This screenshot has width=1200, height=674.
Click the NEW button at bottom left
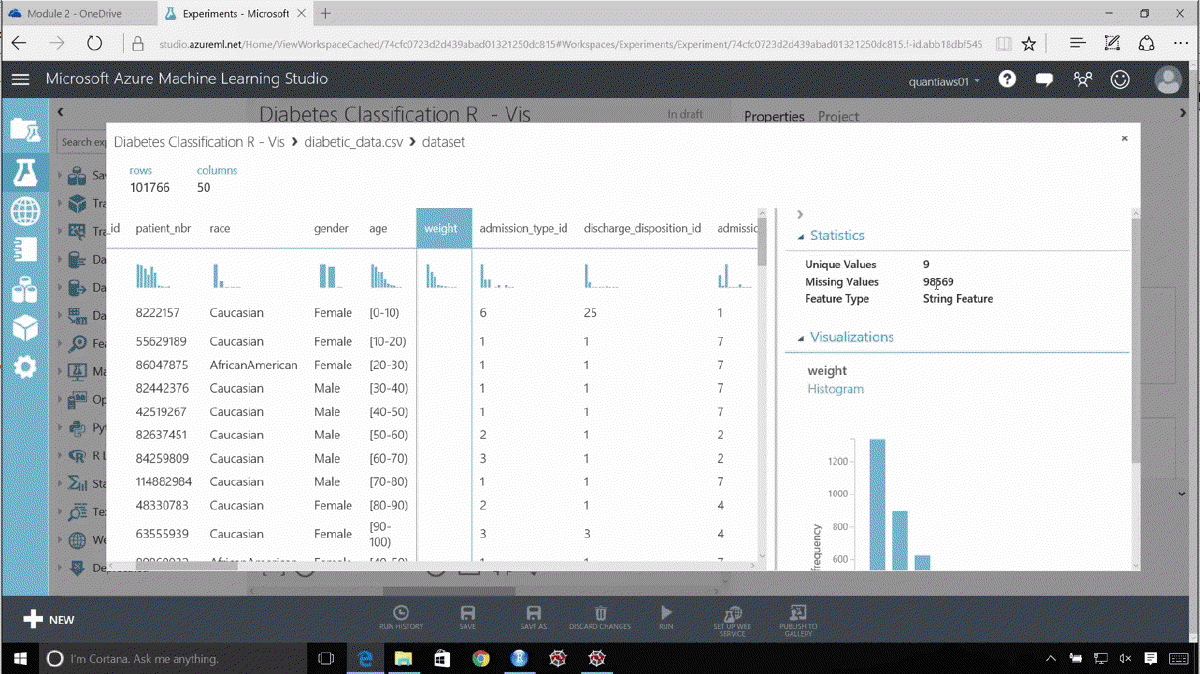pyautogui.click(x=49, y=619)
